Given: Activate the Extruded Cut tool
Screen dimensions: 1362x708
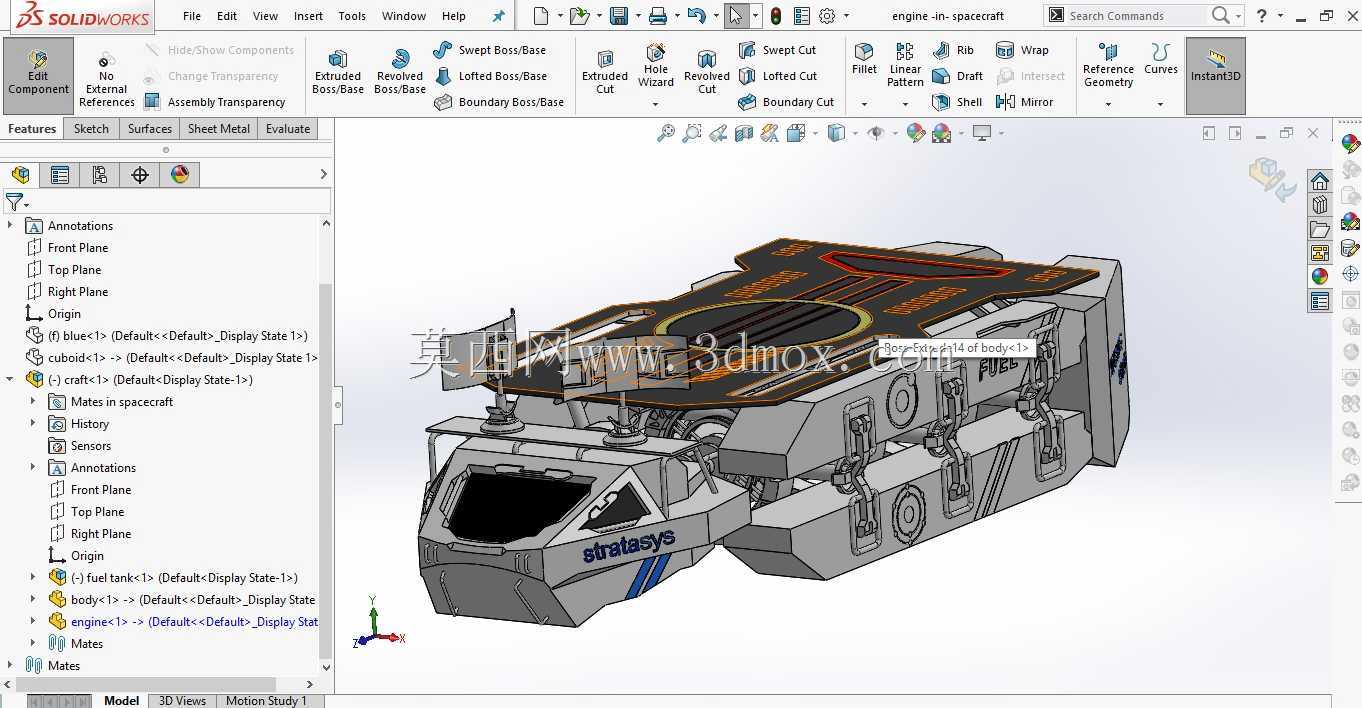Looking at the screenshot, I should tap(605, 72).
